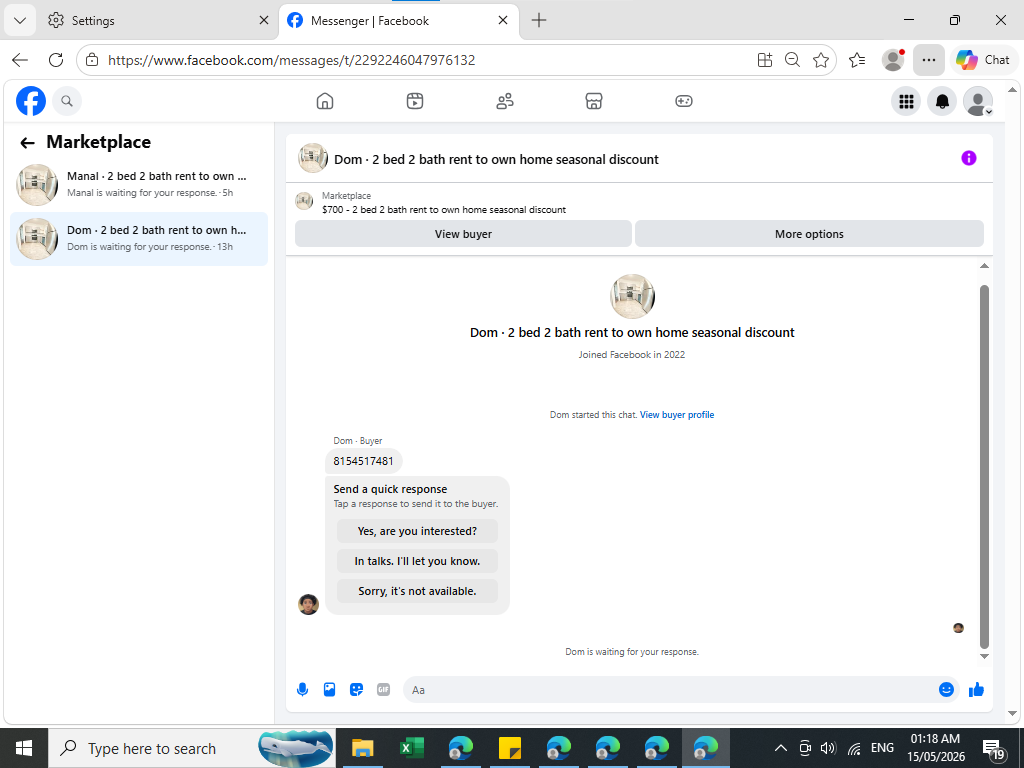Click the $700 listing title text
Image resolution: width=1024 pixels, height=768 pixels.
444,210
